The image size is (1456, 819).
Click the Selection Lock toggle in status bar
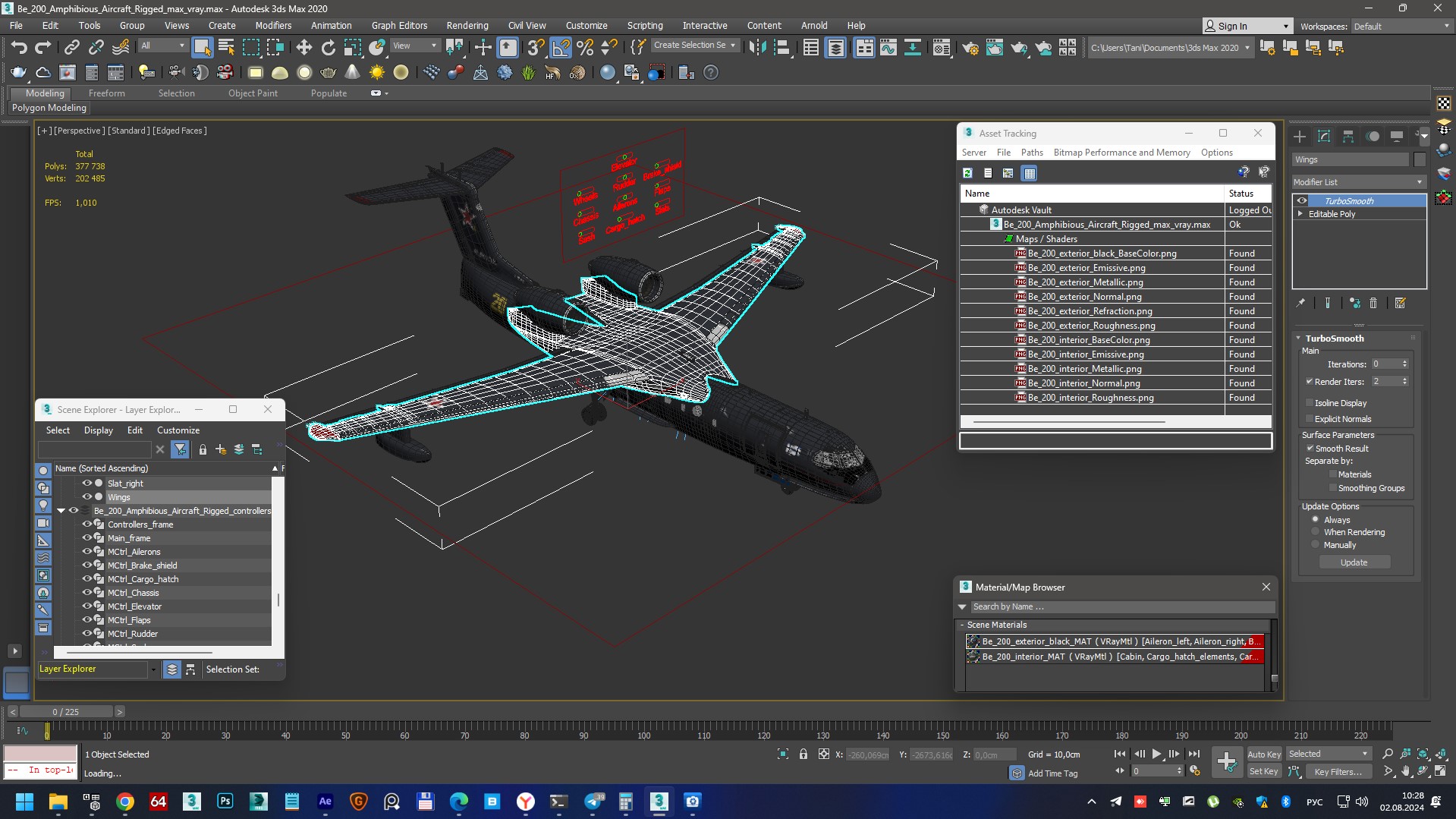tap(803, 754)
